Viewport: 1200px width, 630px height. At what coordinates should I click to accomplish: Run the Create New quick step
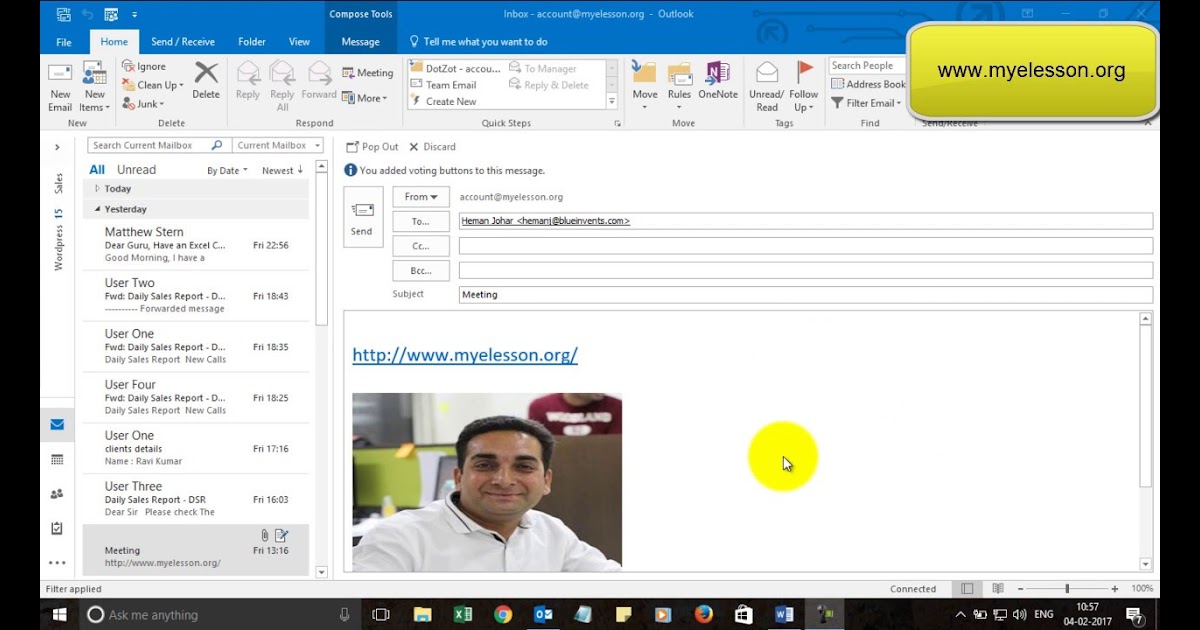(x=443, y=101)
